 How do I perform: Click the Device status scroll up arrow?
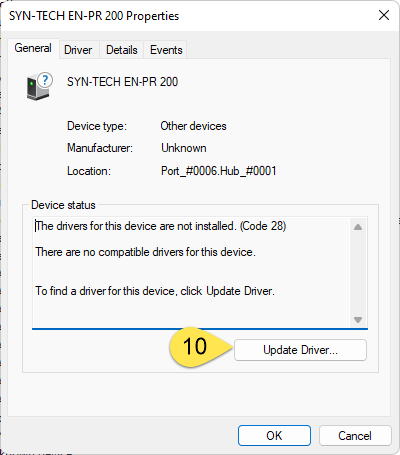[x=358, y=227]
